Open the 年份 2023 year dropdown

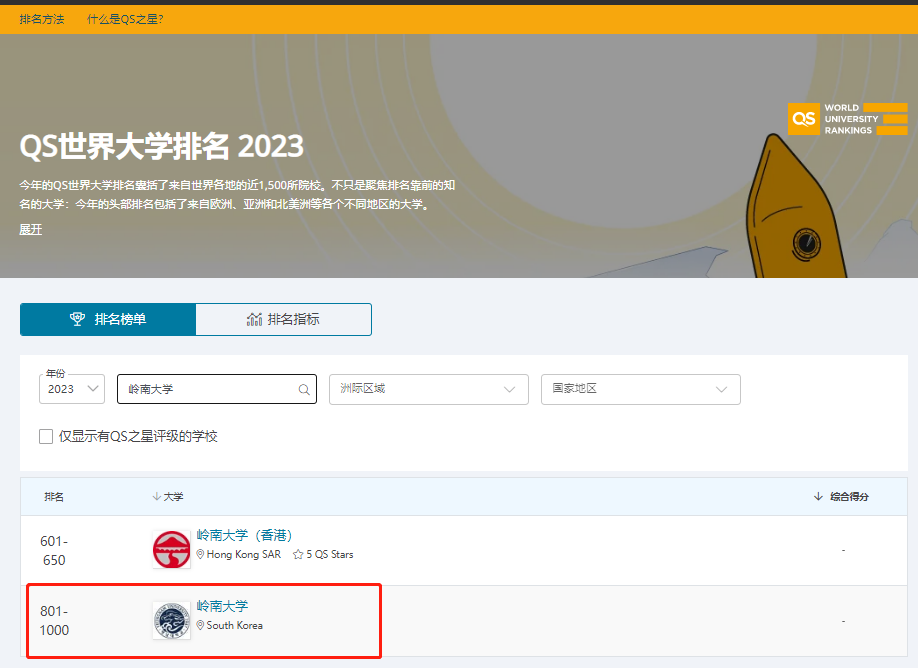click(x=72, y=389)
